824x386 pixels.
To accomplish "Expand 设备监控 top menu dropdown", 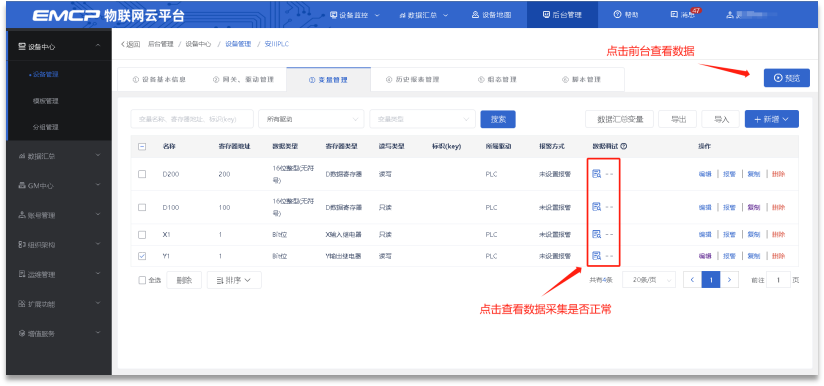I will [x=355, y=15].
